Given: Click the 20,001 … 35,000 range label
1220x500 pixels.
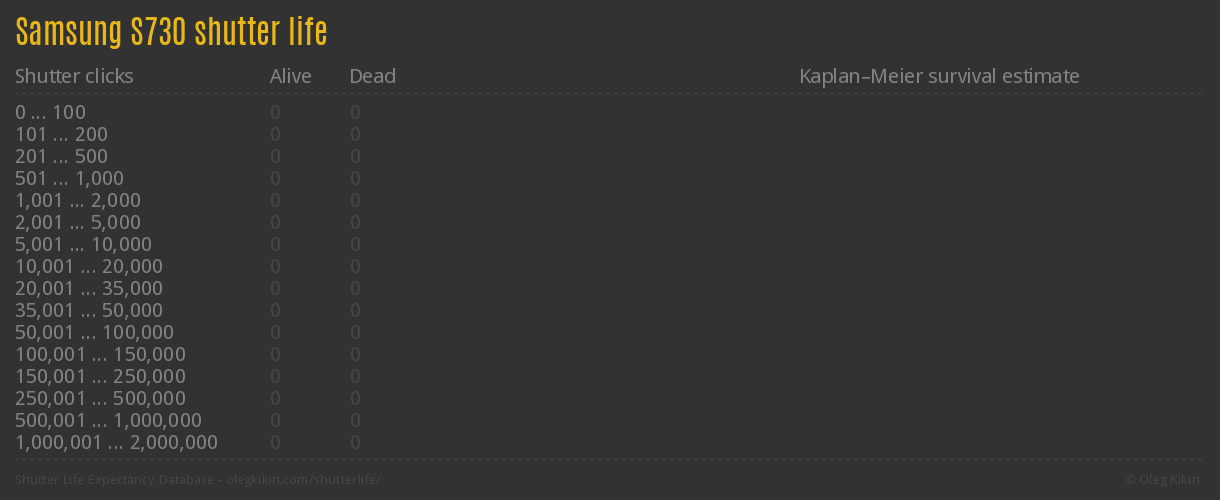Looking at the screenshot, I should coord(89,288).
